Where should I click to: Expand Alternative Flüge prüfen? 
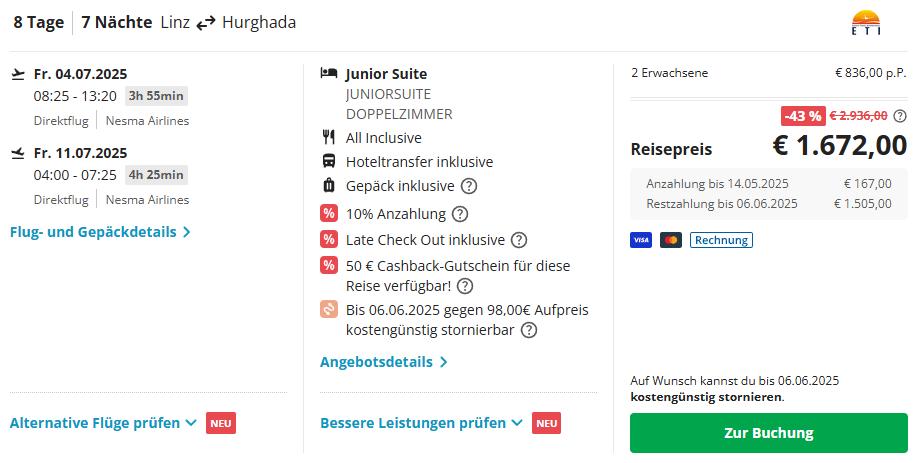(x=103, y=423)
